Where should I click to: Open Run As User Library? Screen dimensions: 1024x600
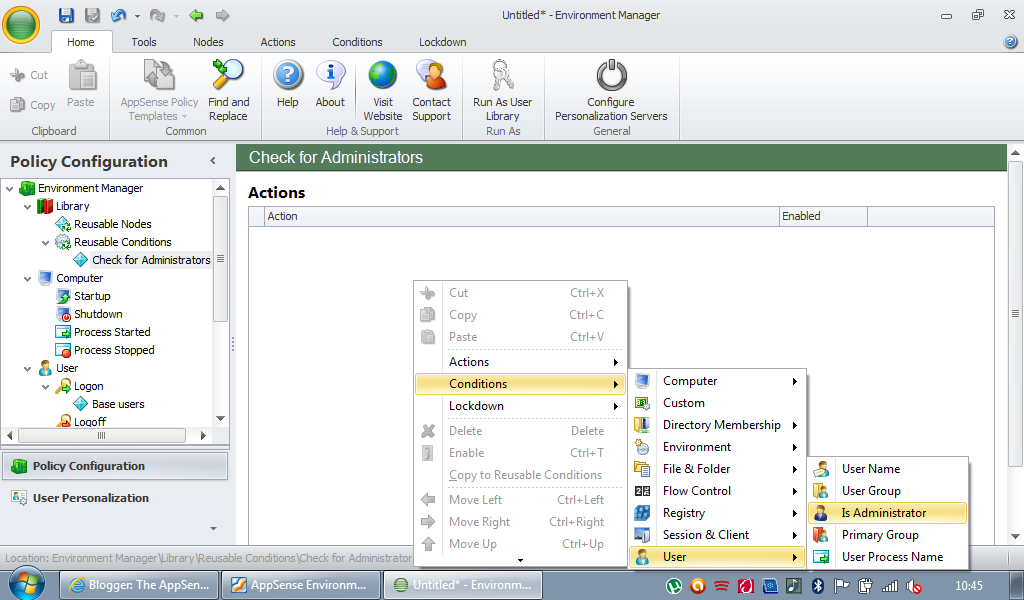[x=502, y=78]
